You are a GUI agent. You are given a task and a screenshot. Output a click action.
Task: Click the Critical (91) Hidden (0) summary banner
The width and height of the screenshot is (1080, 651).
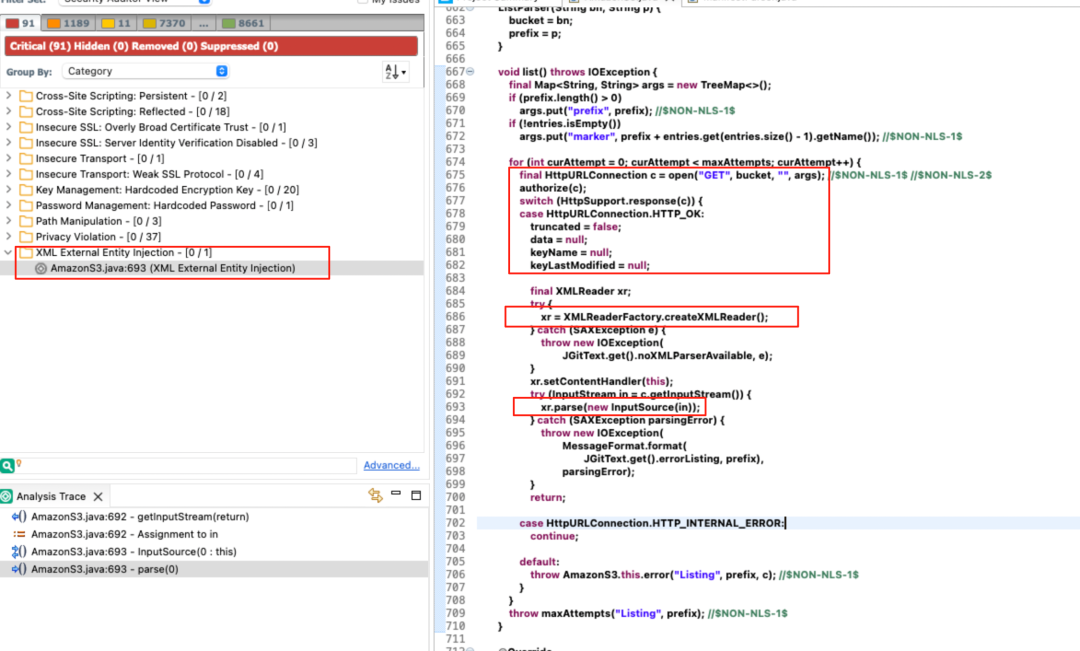(211, 46)
